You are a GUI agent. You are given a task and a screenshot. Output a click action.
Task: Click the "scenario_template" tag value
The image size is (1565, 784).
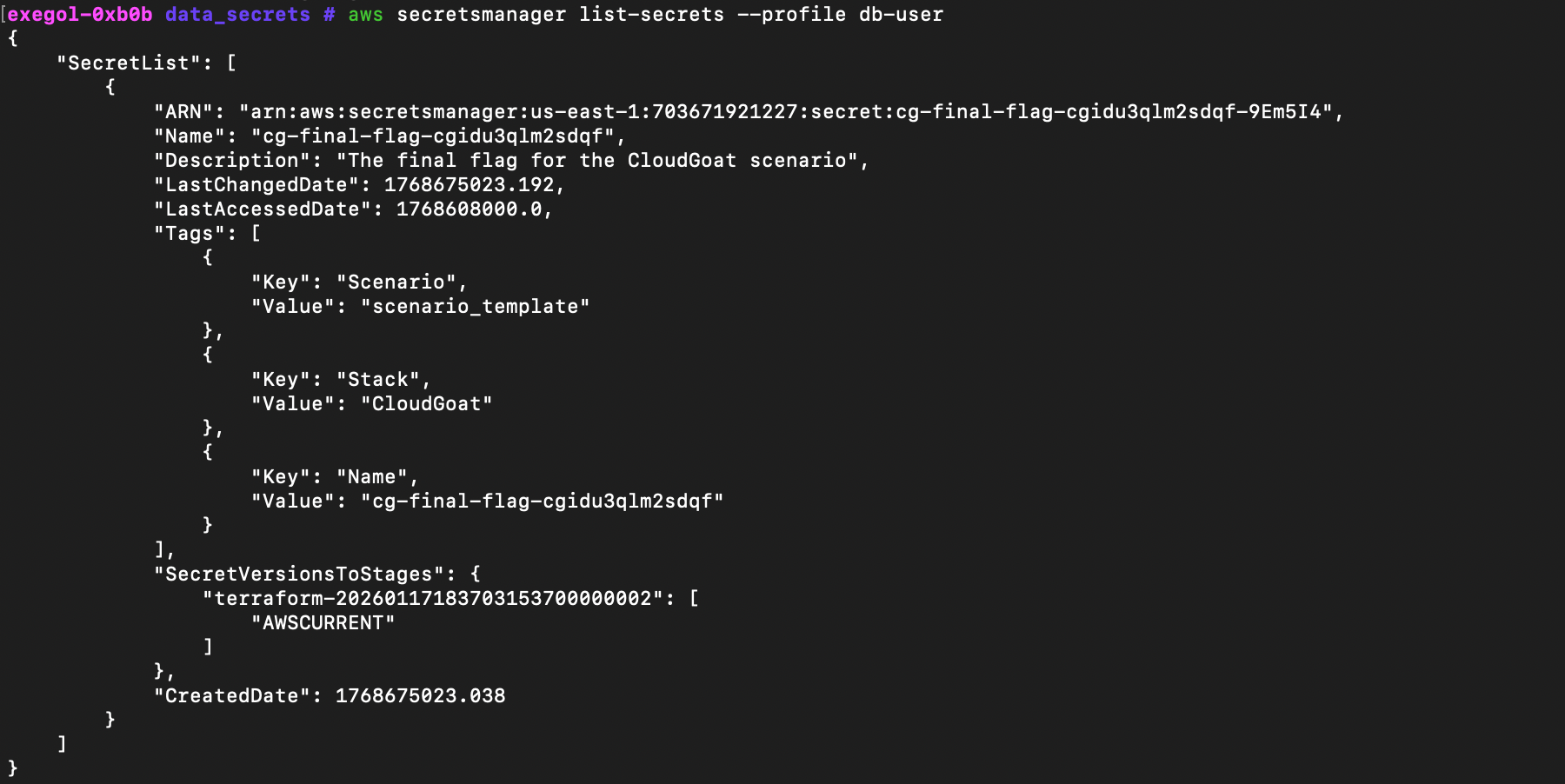[x=475, y=306]
